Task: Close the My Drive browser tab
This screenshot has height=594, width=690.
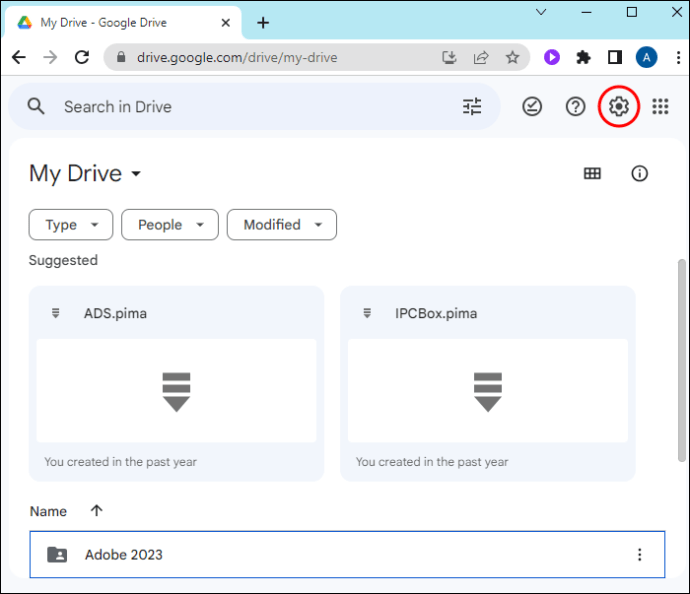Action: tap(226, 22)
